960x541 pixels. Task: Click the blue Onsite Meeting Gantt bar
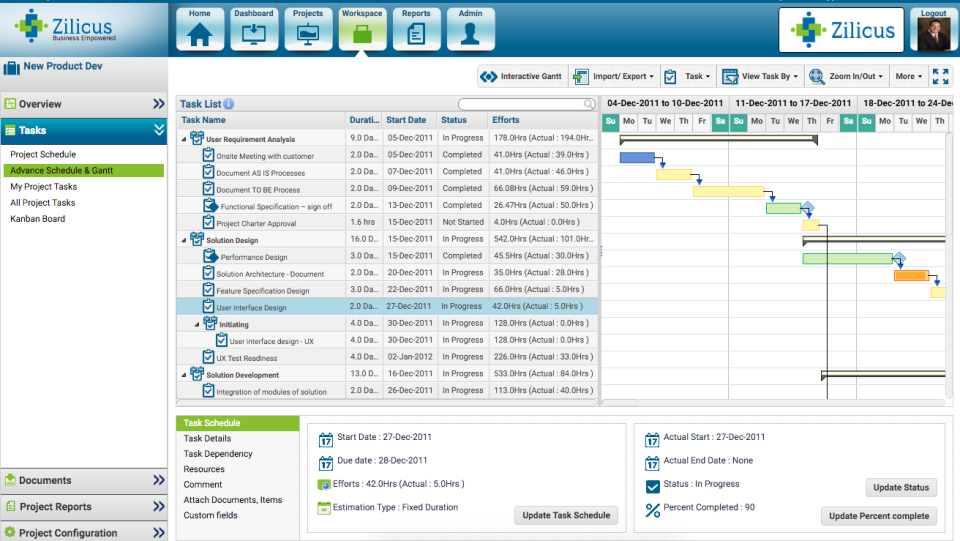[637, 158]
